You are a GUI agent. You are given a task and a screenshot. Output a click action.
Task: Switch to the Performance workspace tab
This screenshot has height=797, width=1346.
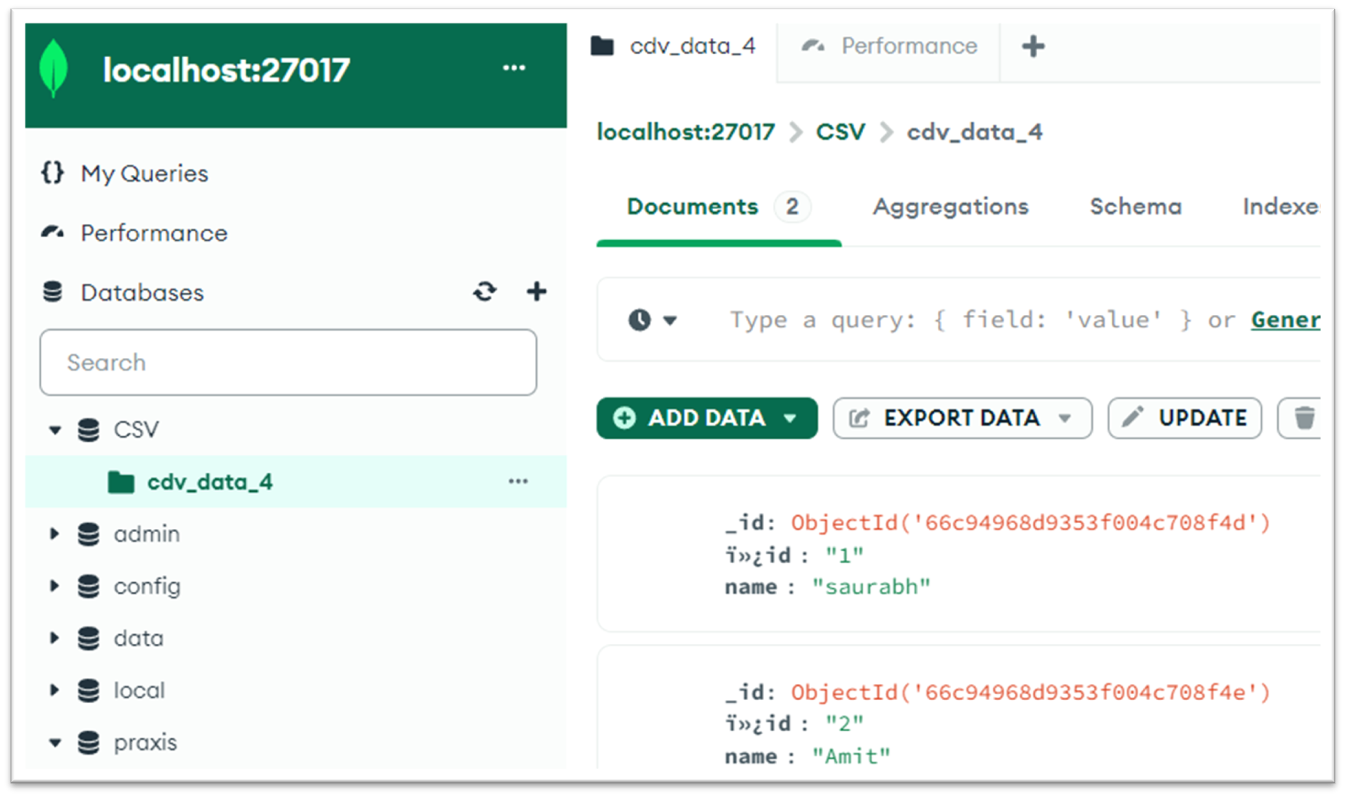click(x=890, y=46)
